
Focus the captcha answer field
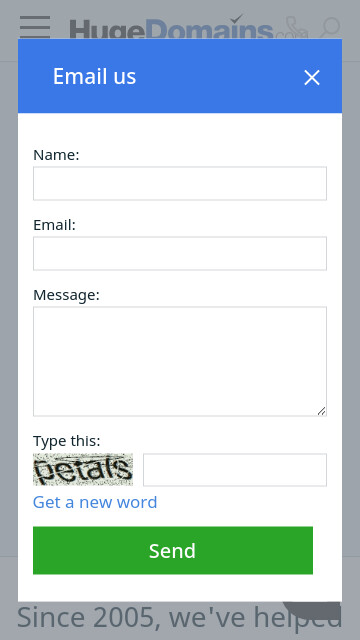235,470
